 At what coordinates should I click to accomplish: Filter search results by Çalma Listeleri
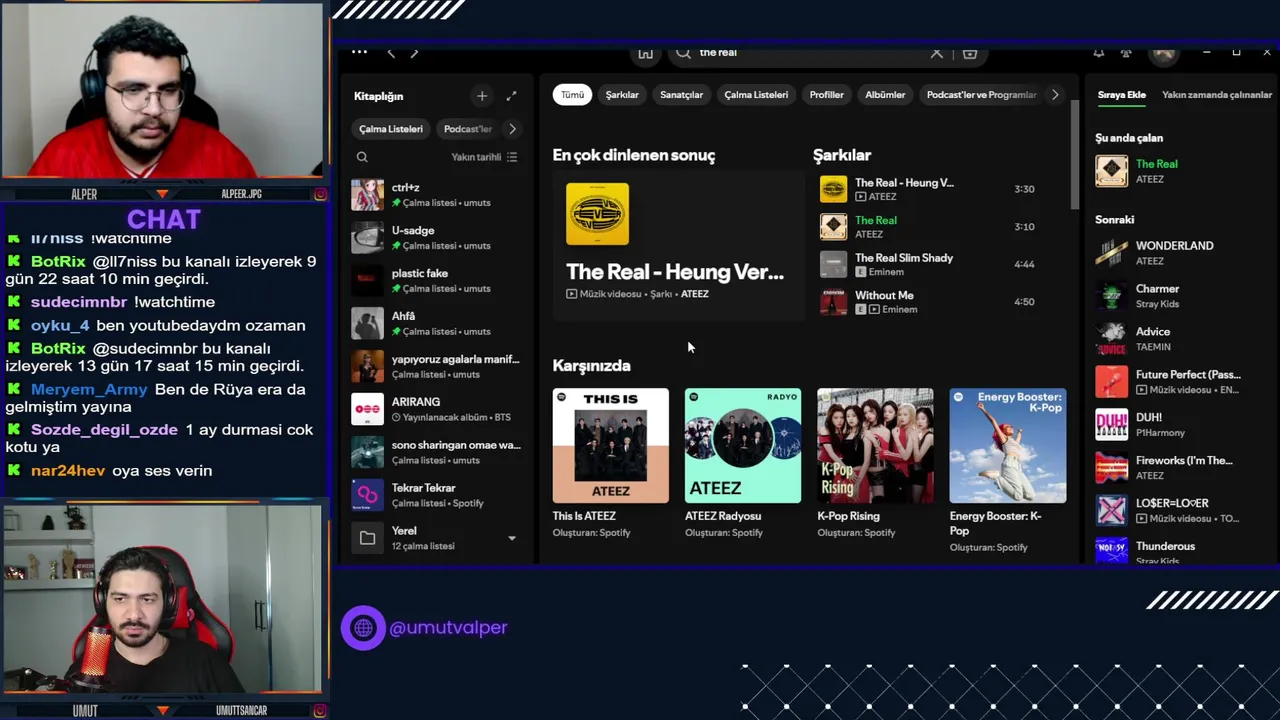pos(756,95)
